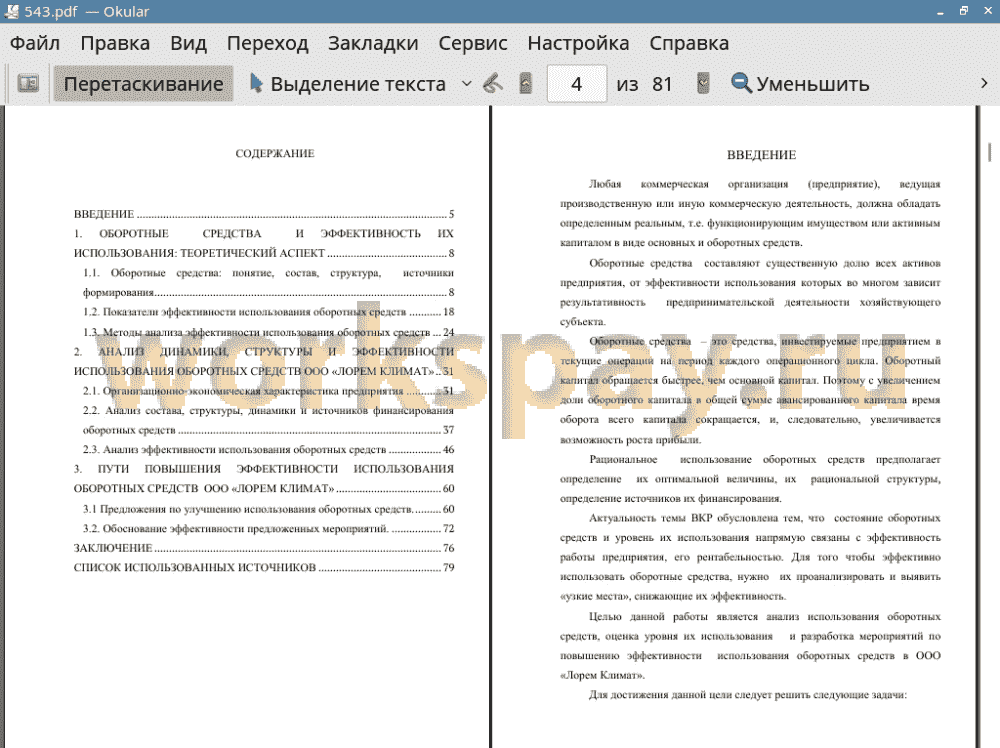Click contents entry '3.2. Обоснование эффективности'

[x=268, y=529]
